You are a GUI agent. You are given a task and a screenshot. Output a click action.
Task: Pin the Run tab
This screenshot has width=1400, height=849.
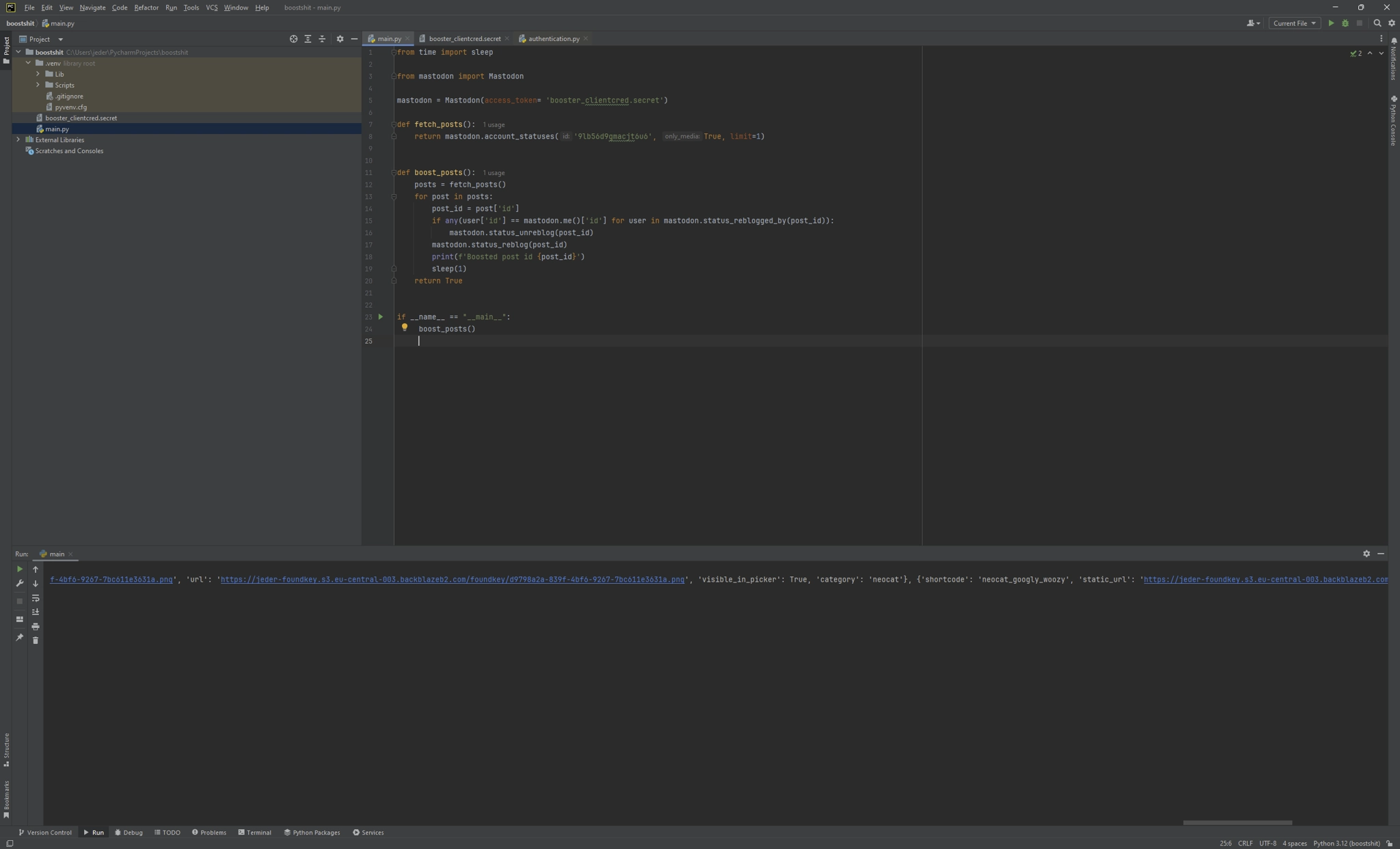tap(19, 637)
